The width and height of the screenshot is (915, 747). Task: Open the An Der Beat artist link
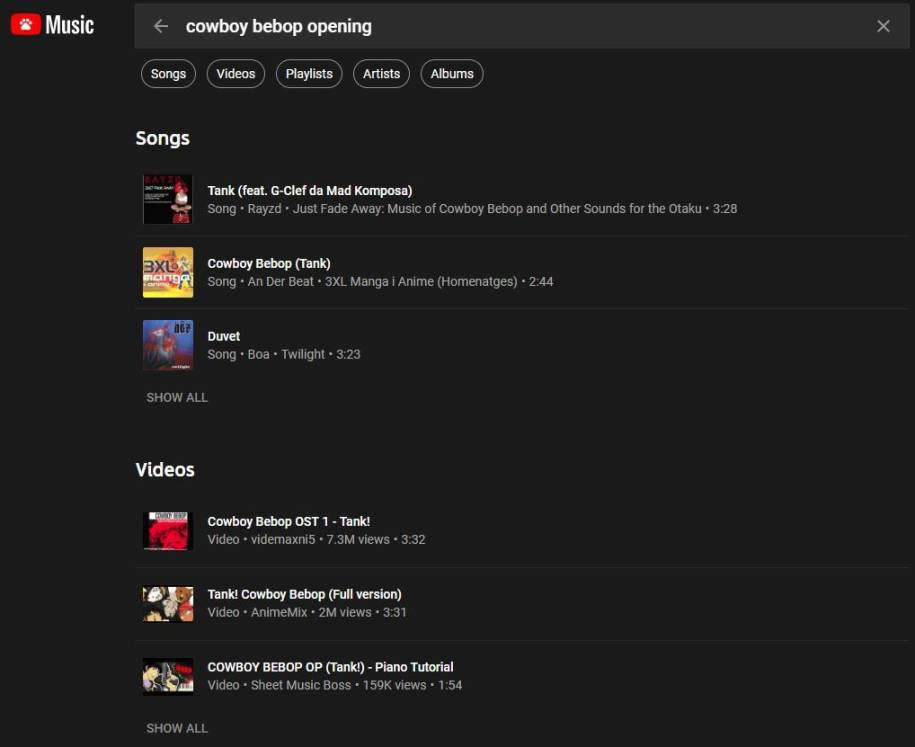(x=281, y=282)
